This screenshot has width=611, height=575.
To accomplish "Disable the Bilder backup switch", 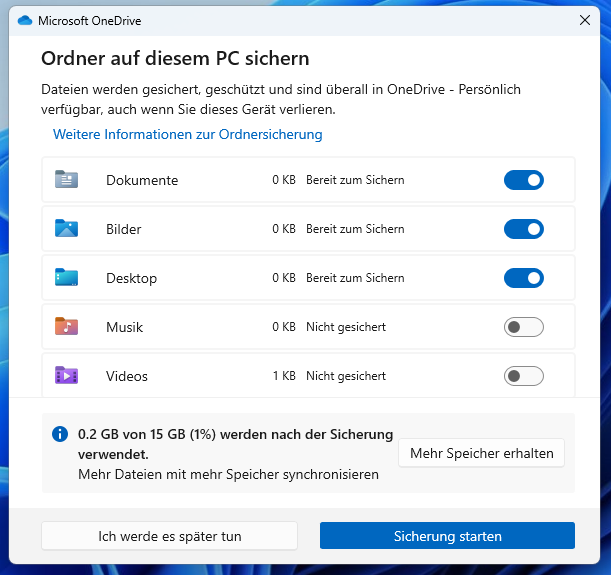I will (524, 229).
